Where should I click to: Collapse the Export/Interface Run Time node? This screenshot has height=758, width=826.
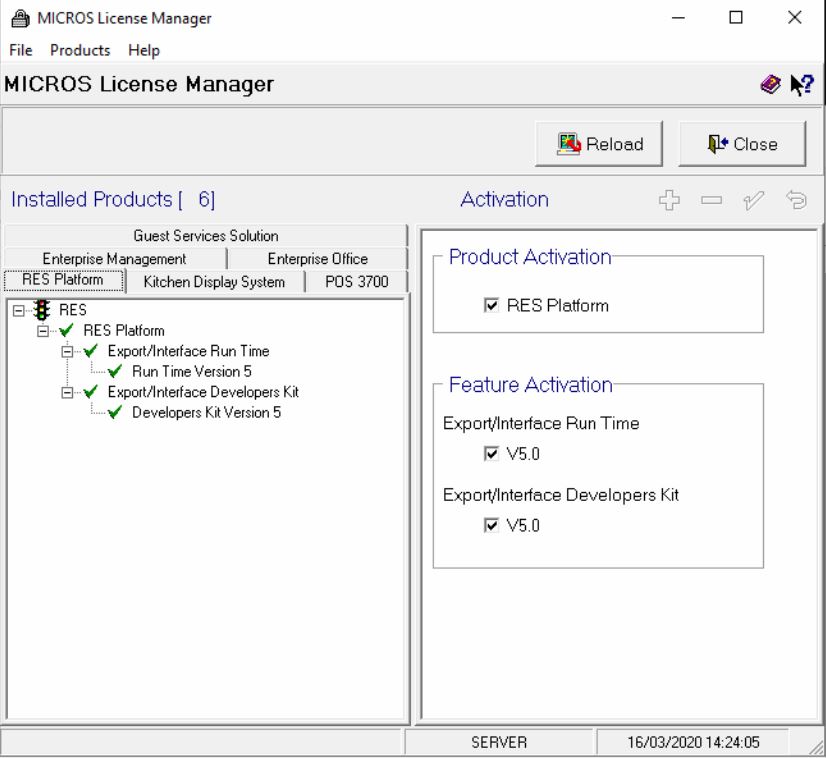(x=67, y=351)
